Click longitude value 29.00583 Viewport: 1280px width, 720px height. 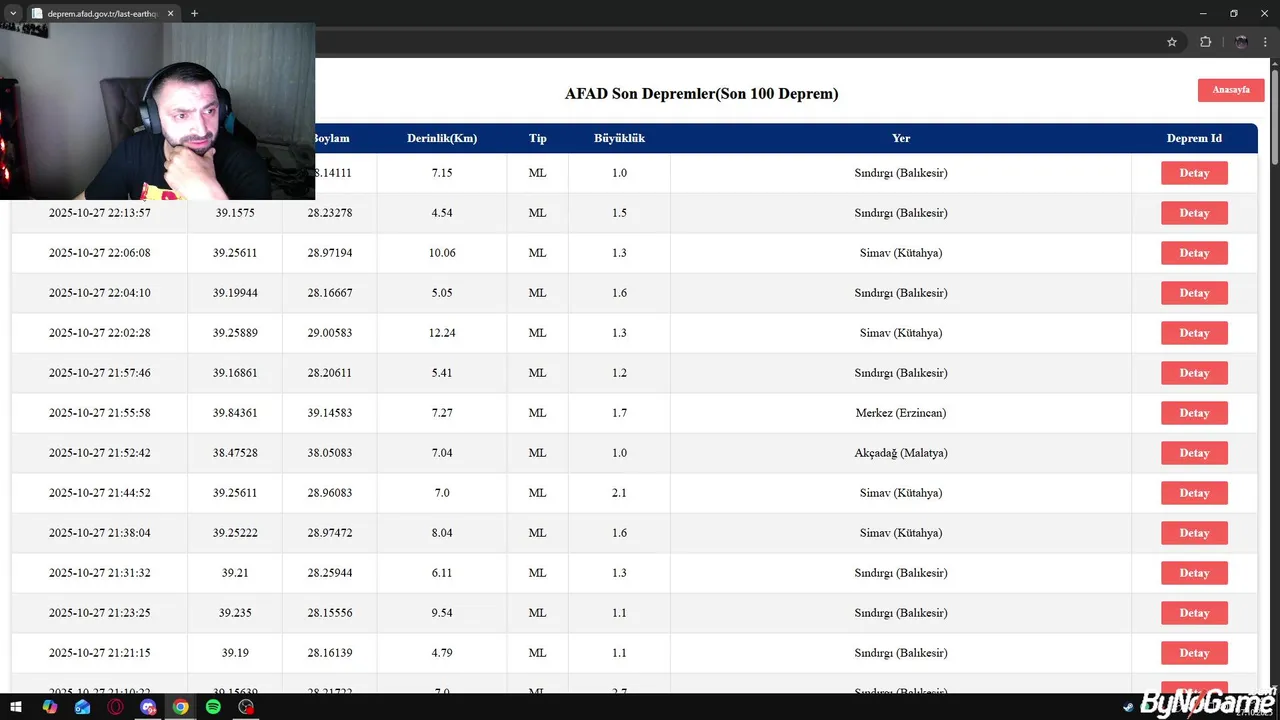click(x=330, y=333)
